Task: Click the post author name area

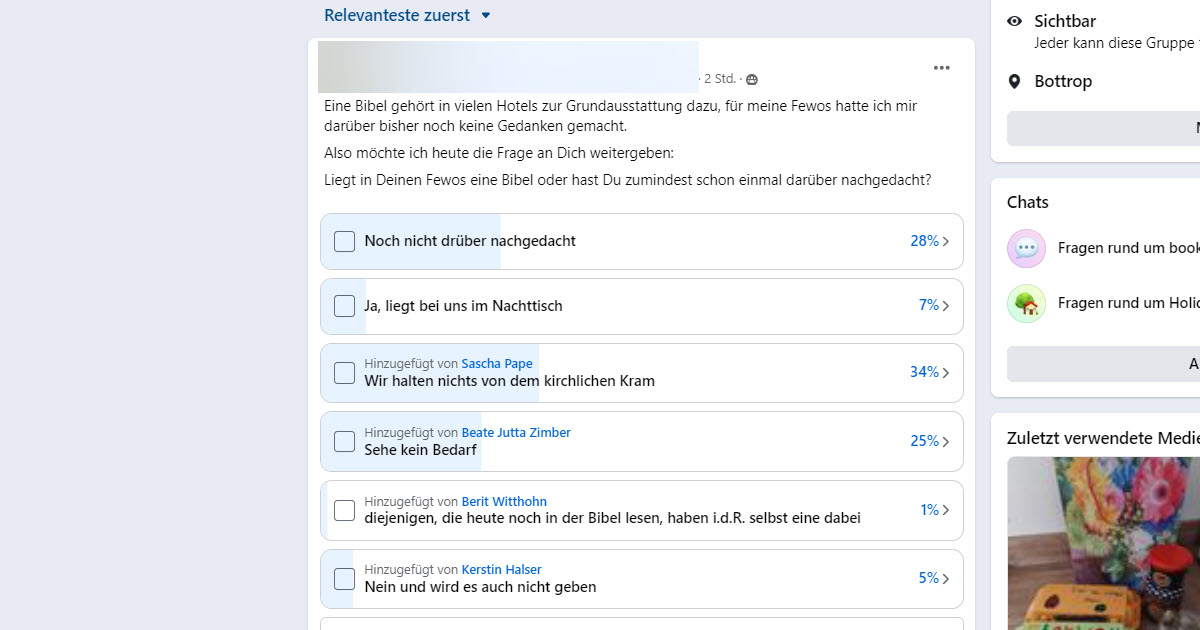Action: click(x=508, y=67)
